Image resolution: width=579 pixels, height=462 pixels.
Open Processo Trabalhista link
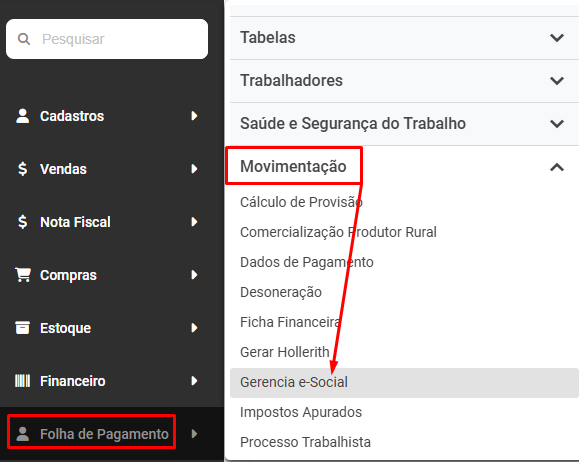point(305,442)
